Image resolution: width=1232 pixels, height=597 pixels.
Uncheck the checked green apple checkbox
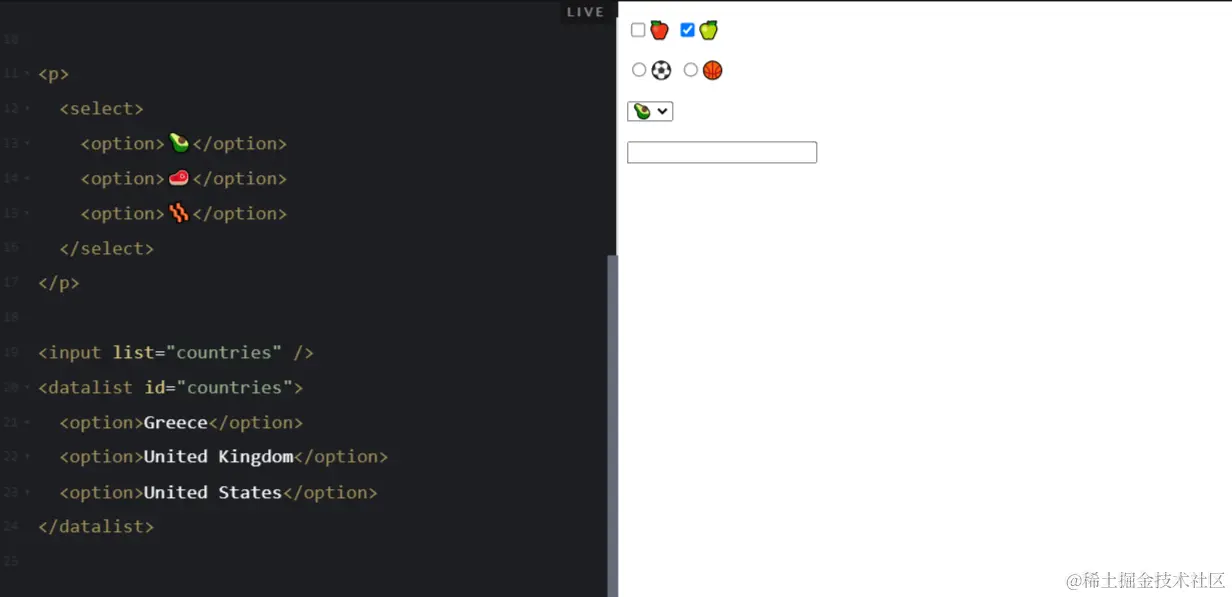687,30
